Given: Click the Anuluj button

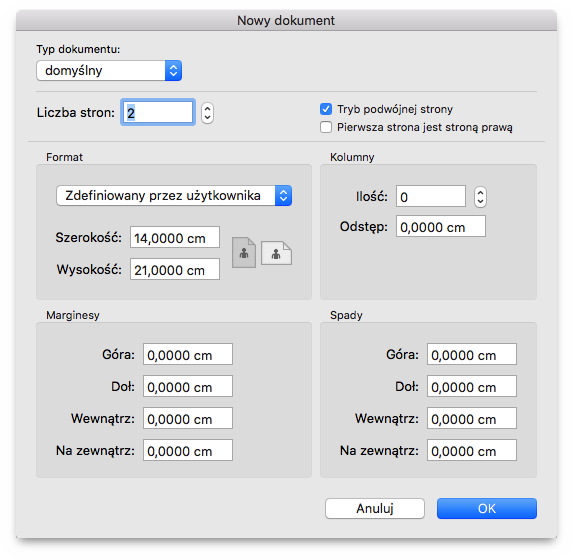Looking at the screenshot, I should (375, 508).
